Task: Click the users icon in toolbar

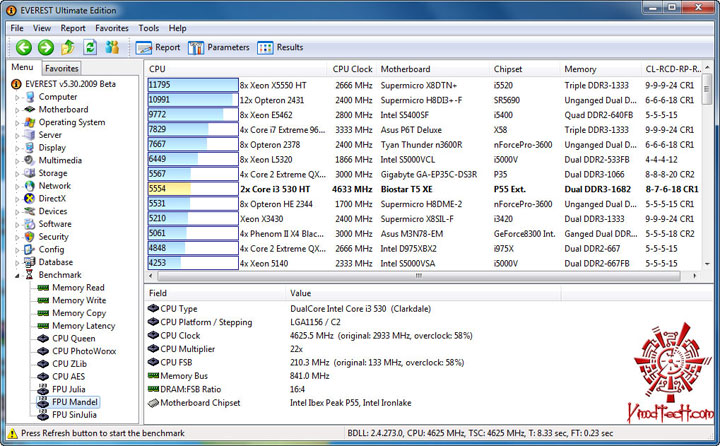Action: 112,47
